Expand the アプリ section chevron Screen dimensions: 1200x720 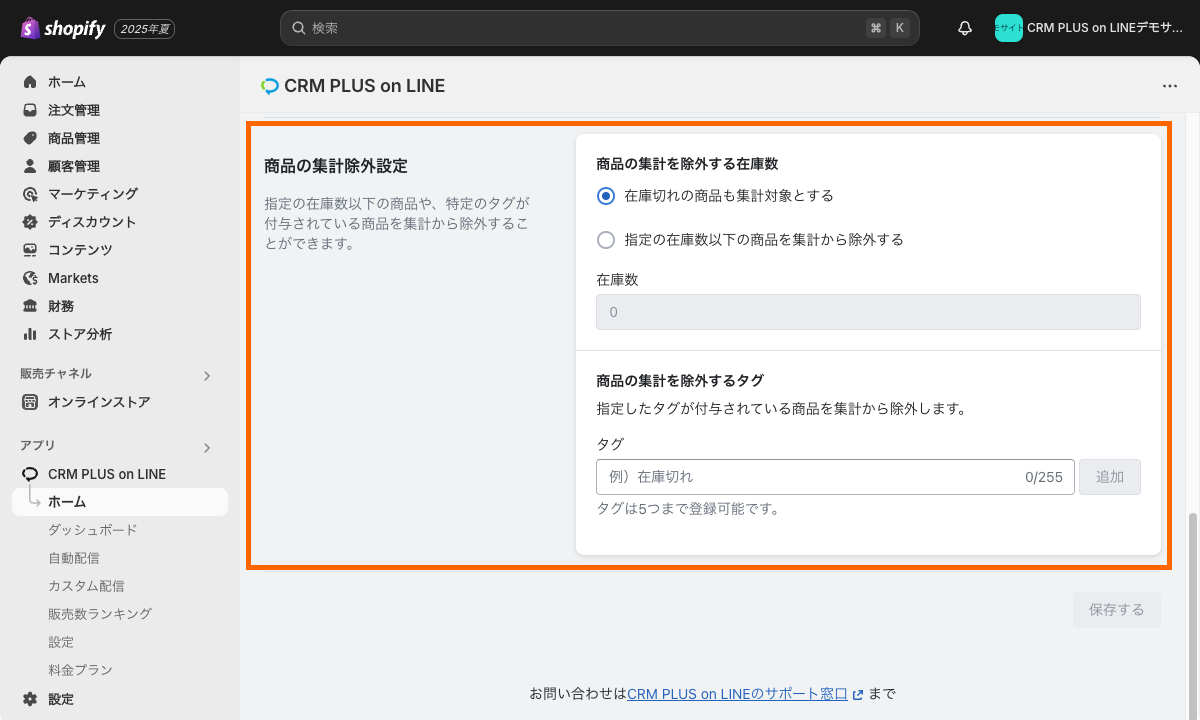(207, 448)
